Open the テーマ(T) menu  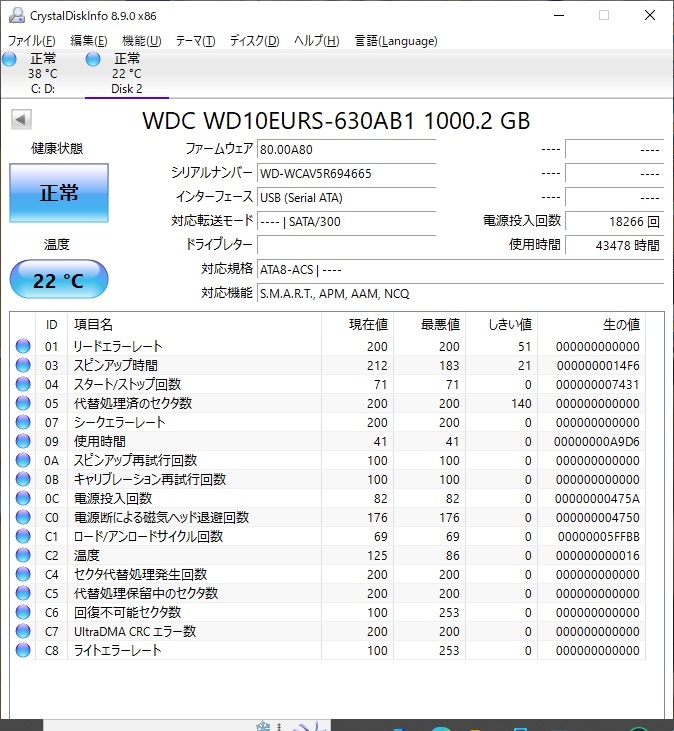[x=195, y=41]
